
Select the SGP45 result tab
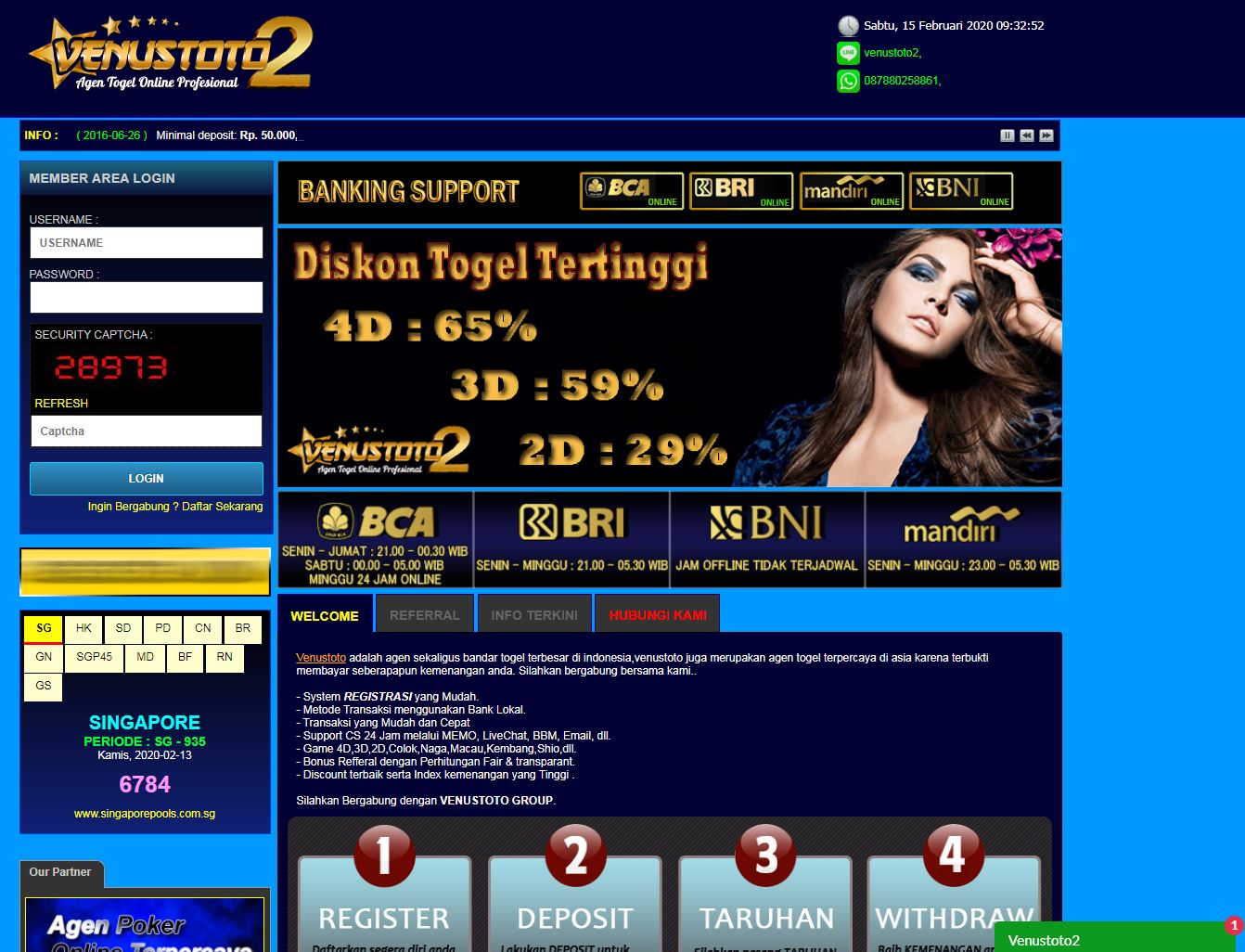[94, 657]
